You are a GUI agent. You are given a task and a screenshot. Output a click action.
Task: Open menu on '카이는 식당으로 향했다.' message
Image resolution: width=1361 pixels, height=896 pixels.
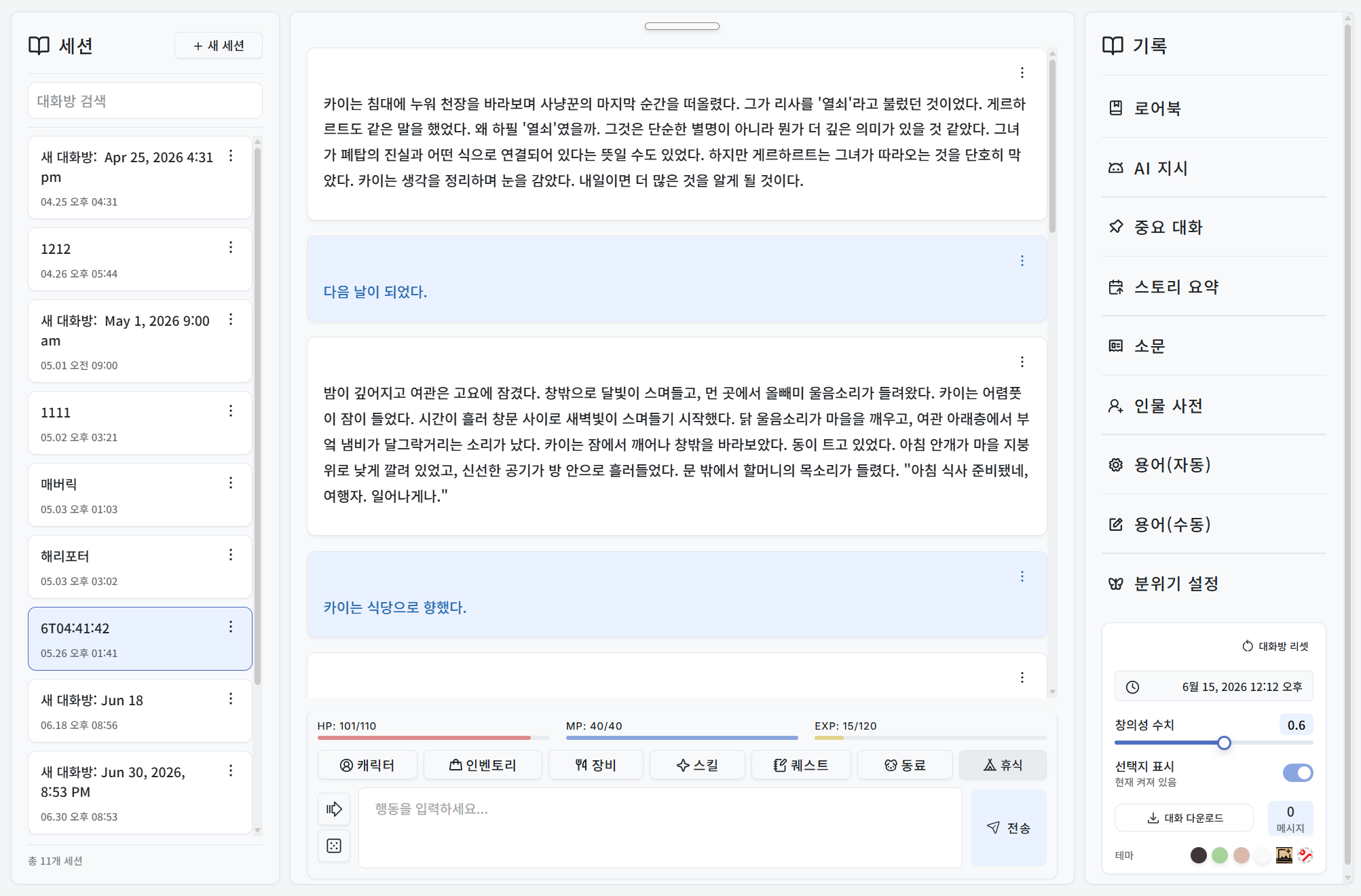click(x=1022, y=577)
